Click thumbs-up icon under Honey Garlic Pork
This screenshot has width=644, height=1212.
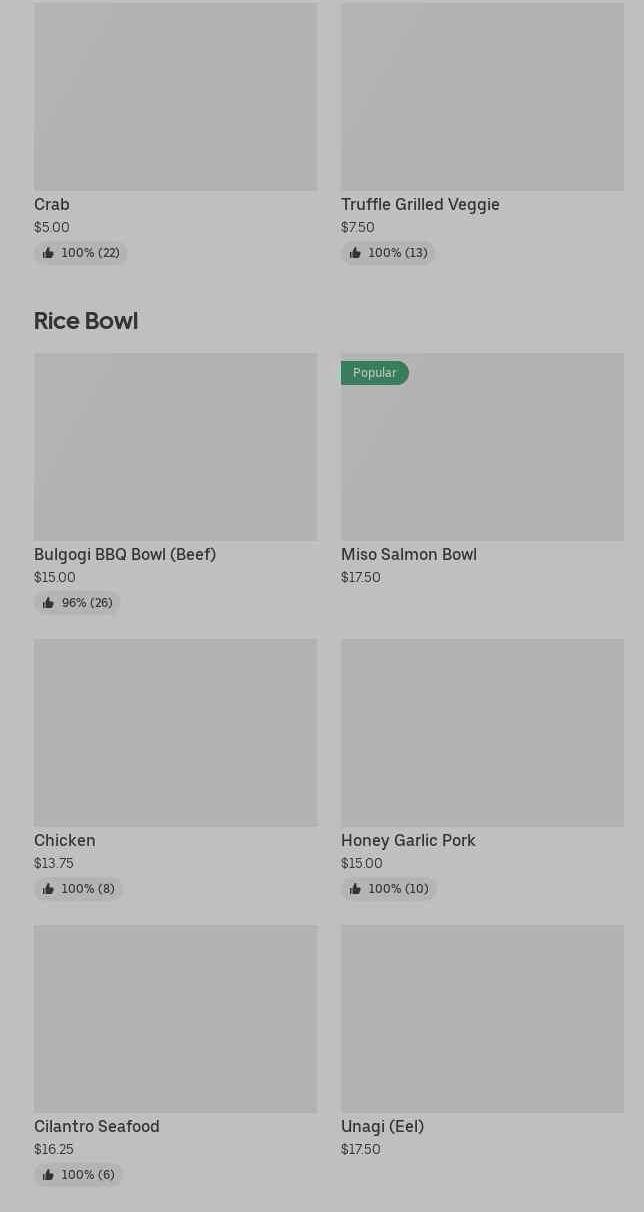tap(355, 889)
